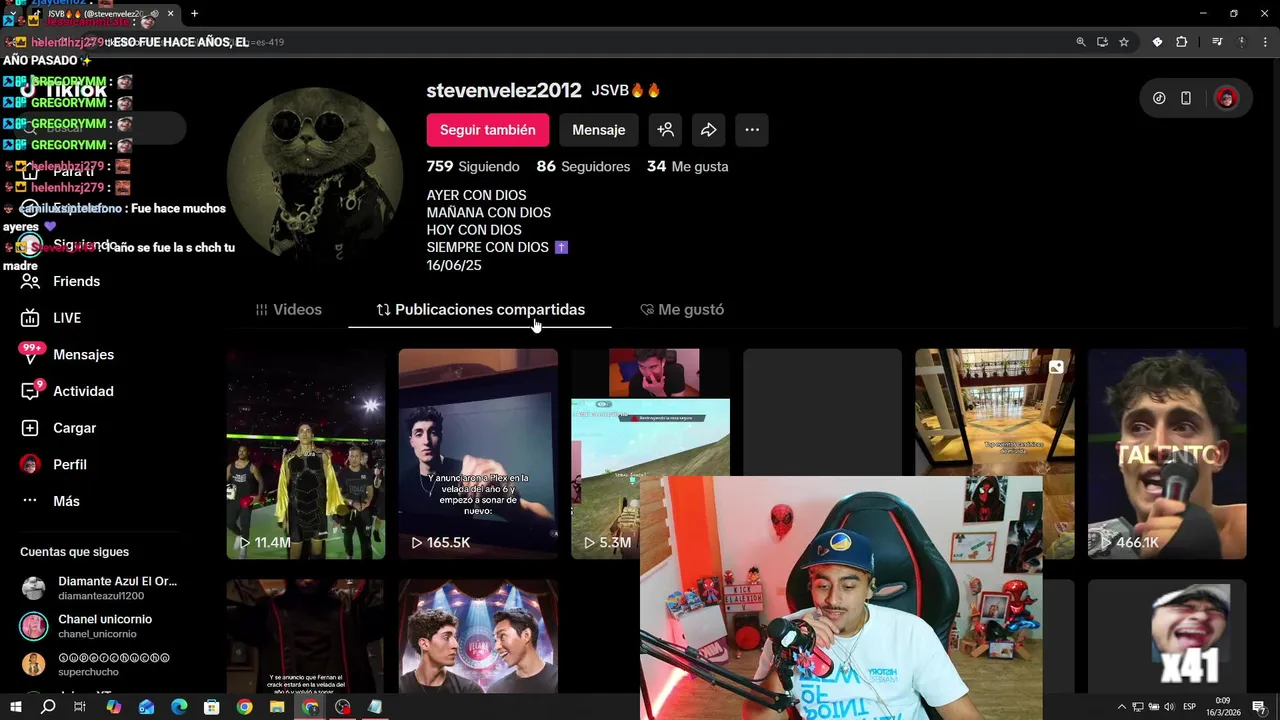1280x720 pixels.
Task: Play the TALENTO video with 466.1K views
Action: [x=1167, y=454]
